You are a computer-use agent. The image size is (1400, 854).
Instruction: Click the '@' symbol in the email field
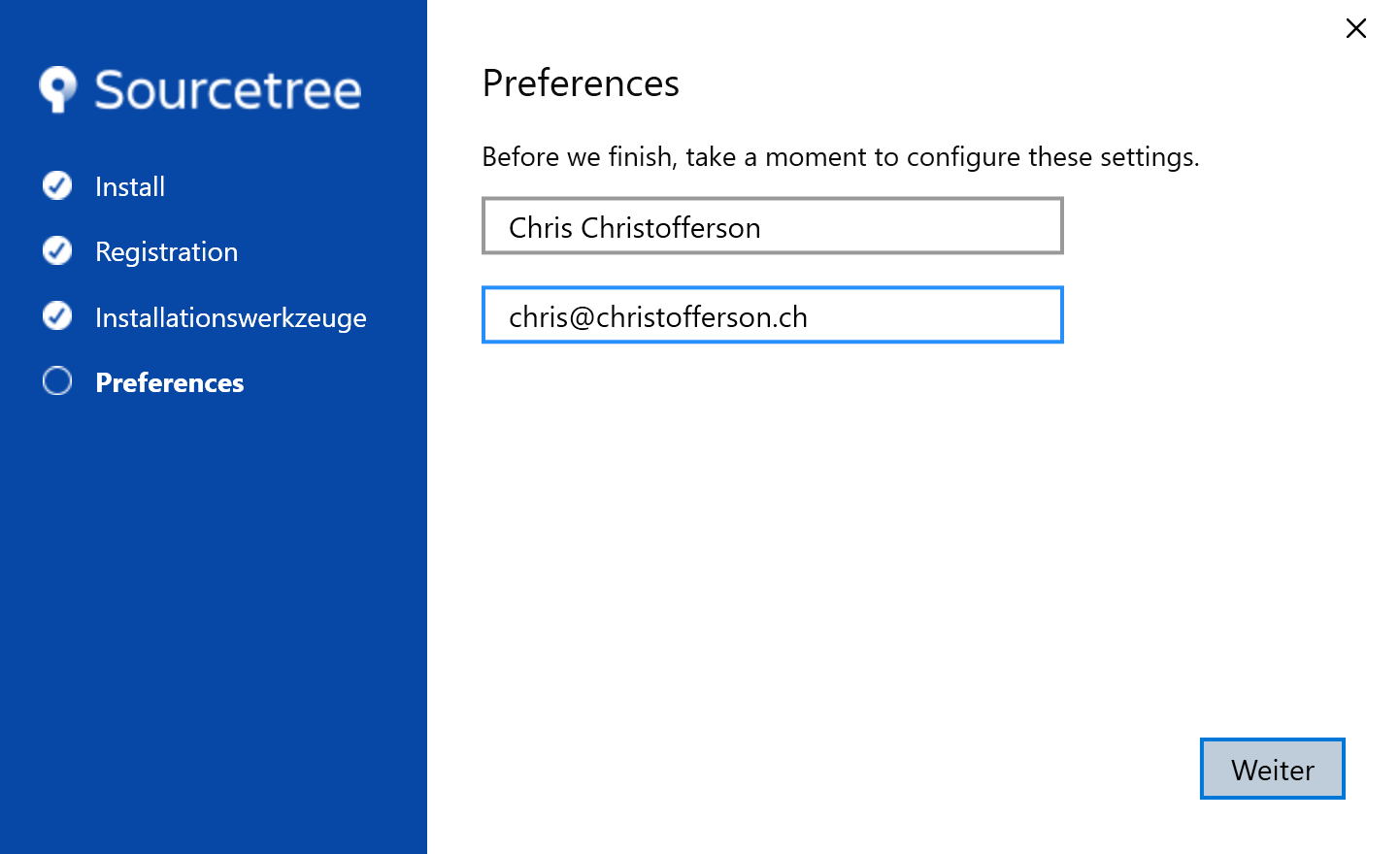click(582, 317)
